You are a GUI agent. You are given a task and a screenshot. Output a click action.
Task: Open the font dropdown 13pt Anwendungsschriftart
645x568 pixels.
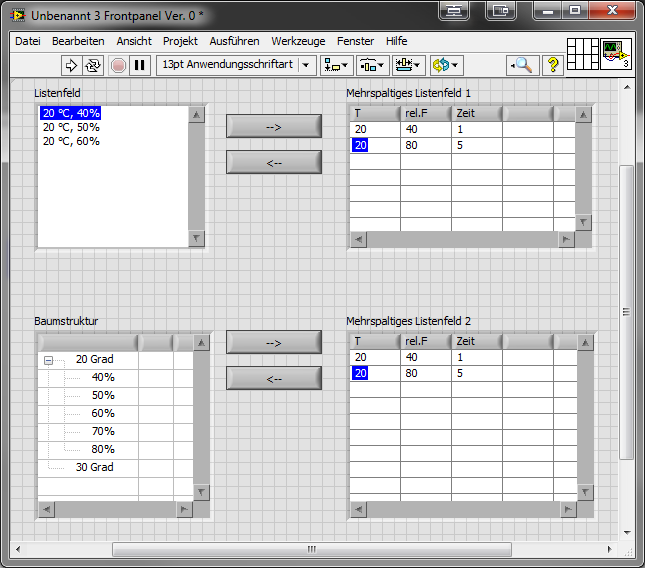point(236,65)
